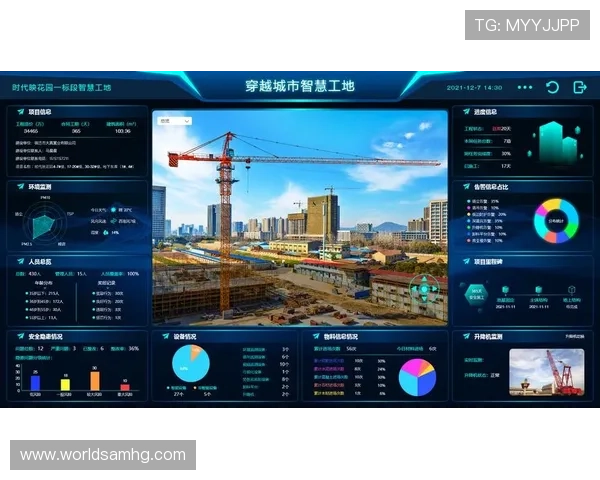
Task: Select the 环境监测 panel title
Action: coord(40,187)
